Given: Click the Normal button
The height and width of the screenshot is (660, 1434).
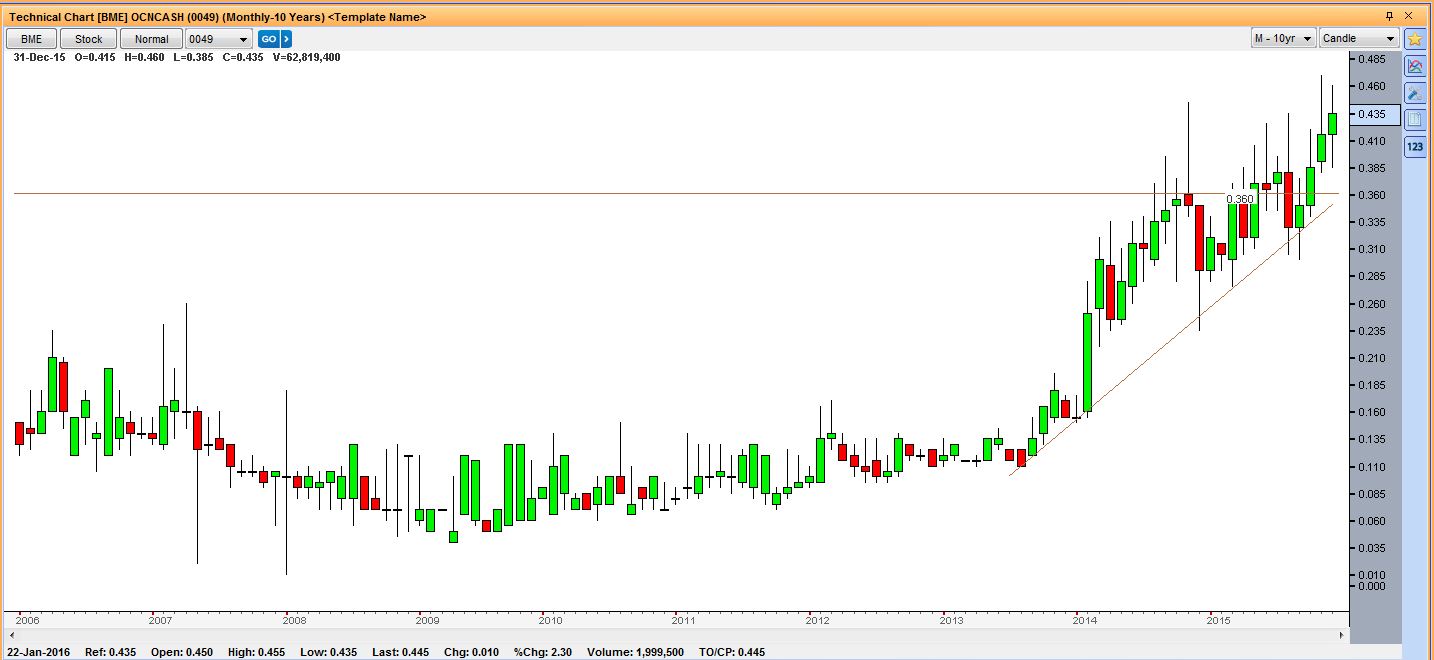Looking at the screenshot, I should coord(151,39).
